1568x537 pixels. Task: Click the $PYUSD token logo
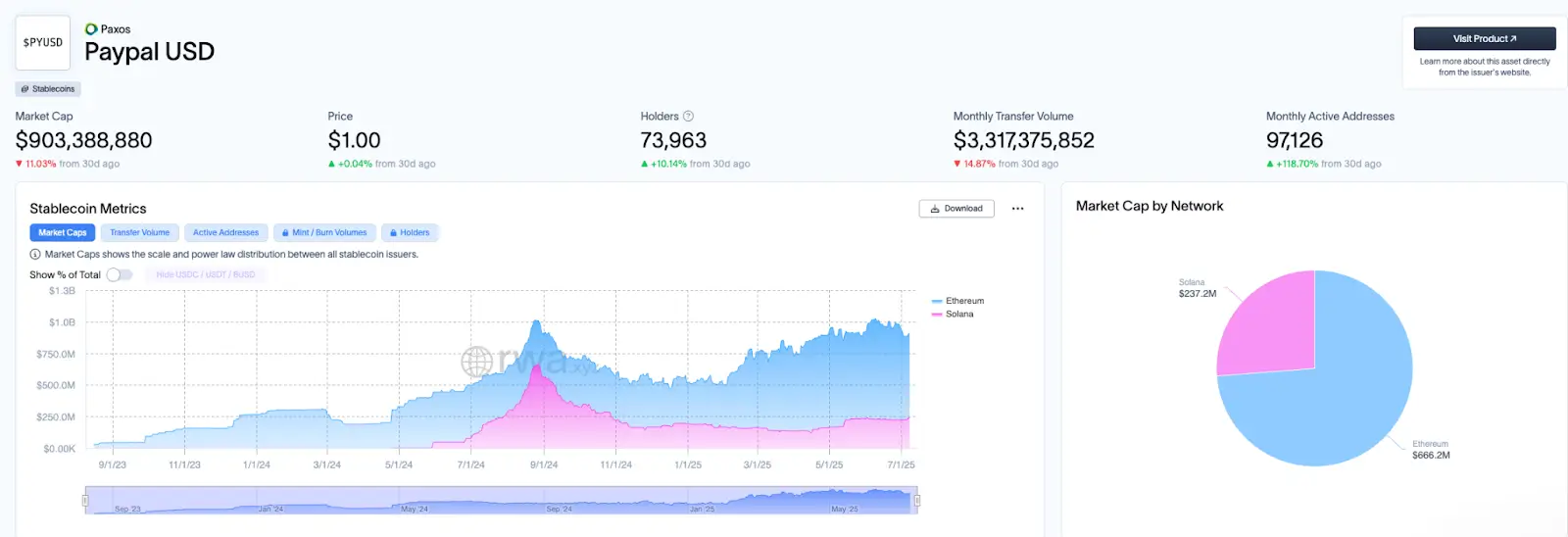tap(43, 42)
